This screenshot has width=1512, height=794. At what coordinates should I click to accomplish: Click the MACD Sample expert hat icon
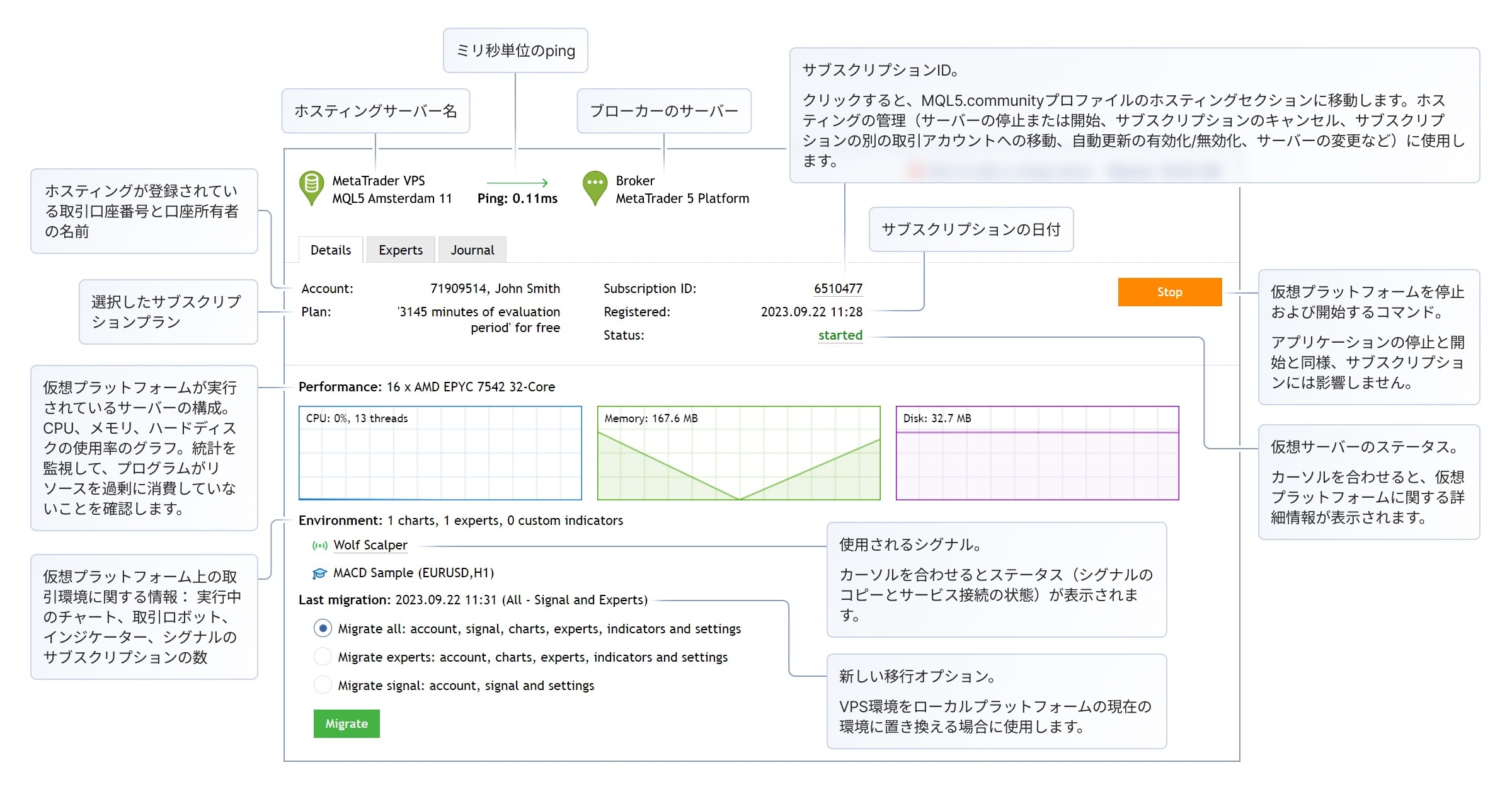click(320, 573)
